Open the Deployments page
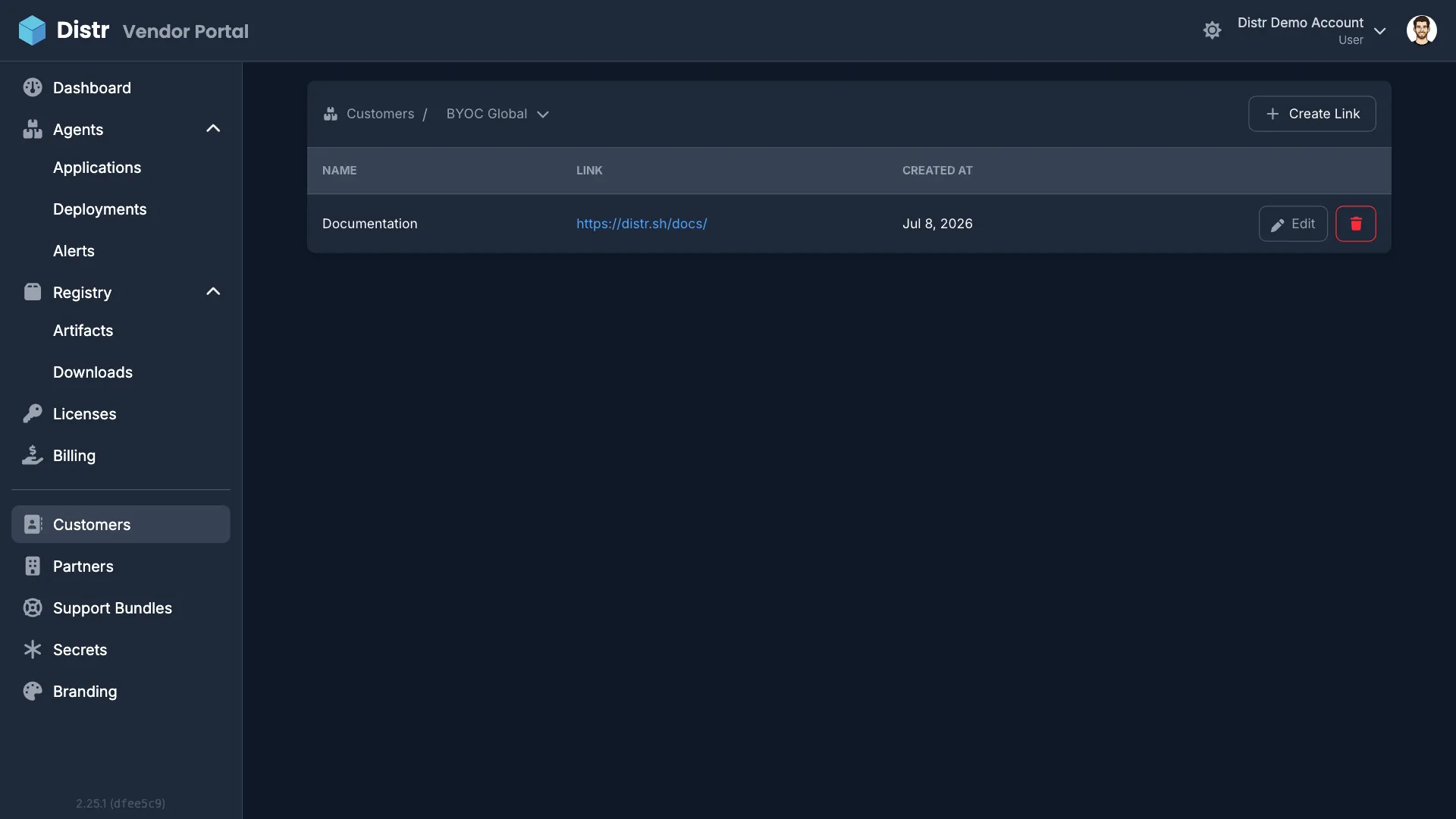This screenshot has height=819, width=1456. pos(99,209)
